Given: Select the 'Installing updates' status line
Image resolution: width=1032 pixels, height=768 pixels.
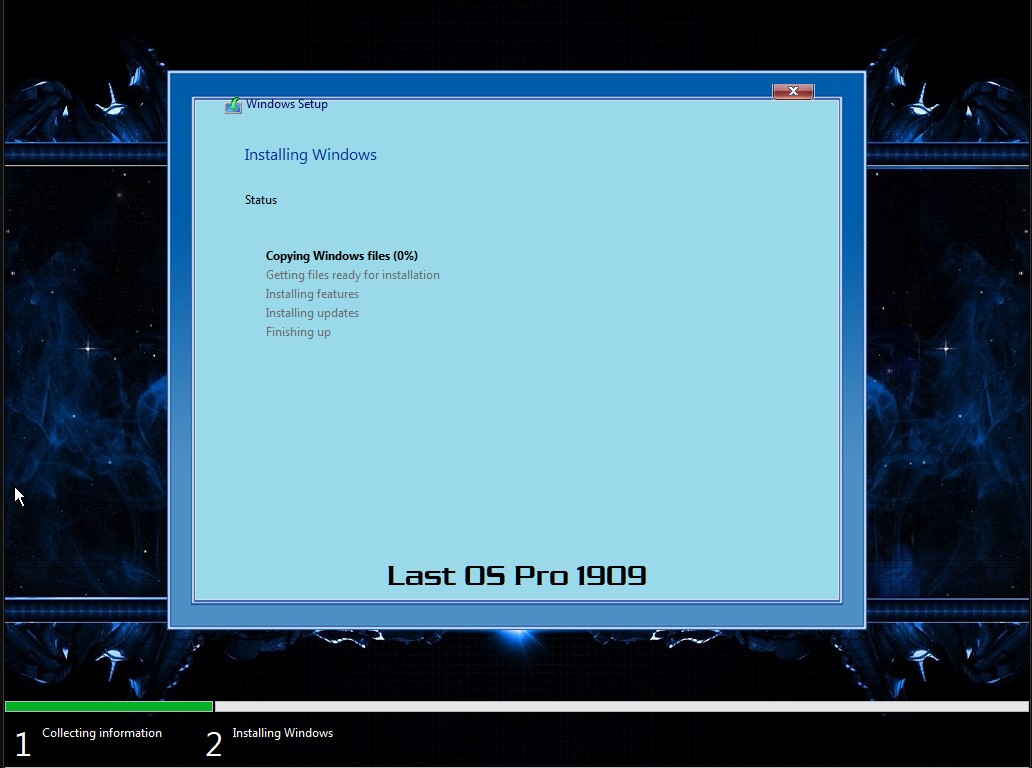Looking at the screenshot, I should coord(312,313).
